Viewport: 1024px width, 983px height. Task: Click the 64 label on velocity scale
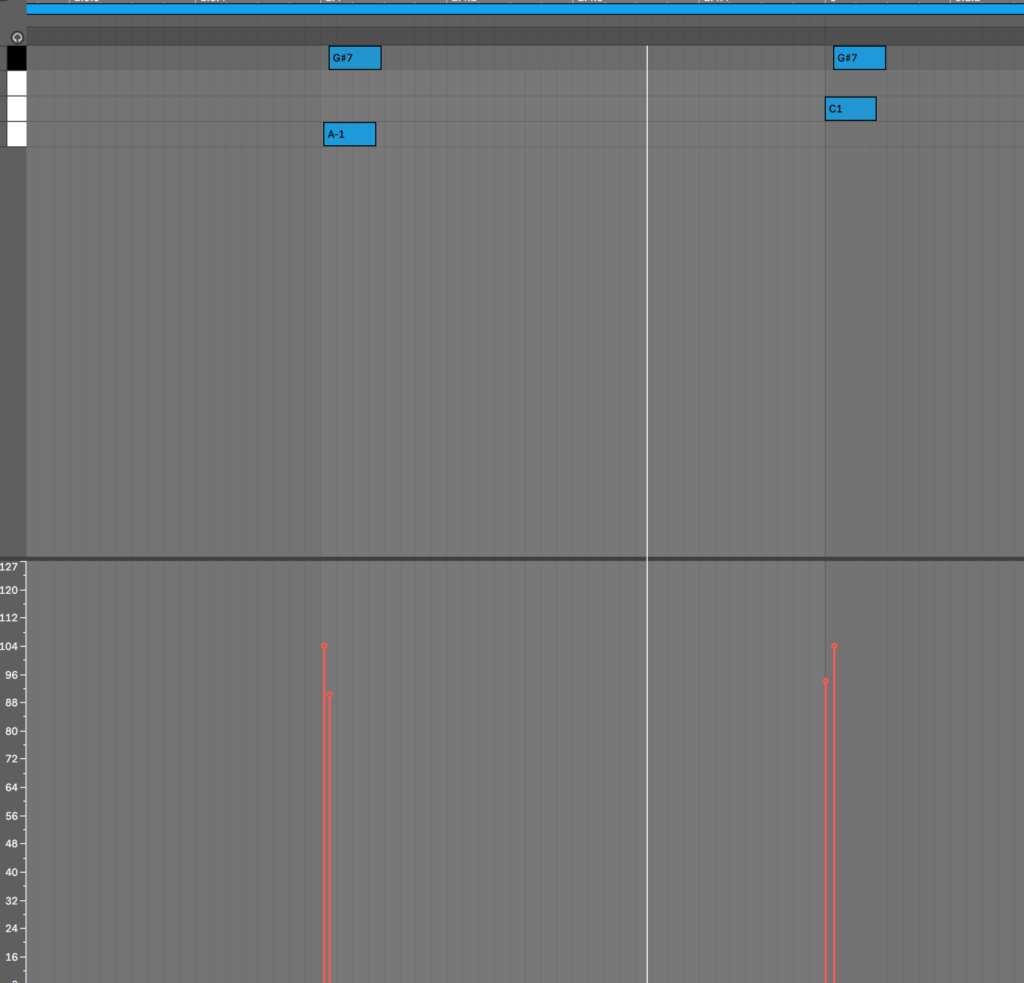click(11, 787)
